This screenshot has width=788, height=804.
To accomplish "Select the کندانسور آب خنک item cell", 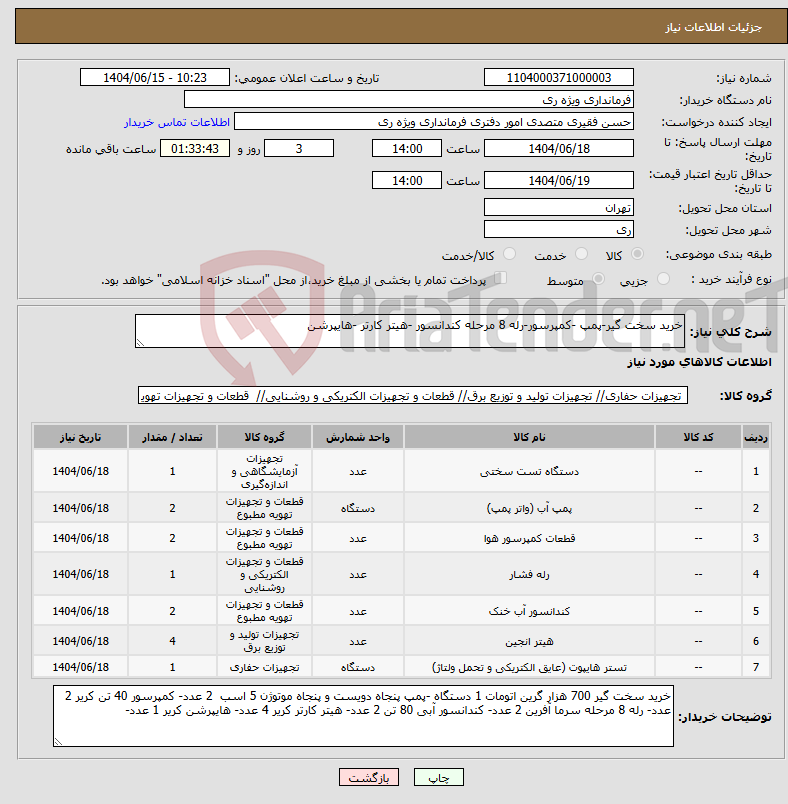I will (x=529, y=611).
